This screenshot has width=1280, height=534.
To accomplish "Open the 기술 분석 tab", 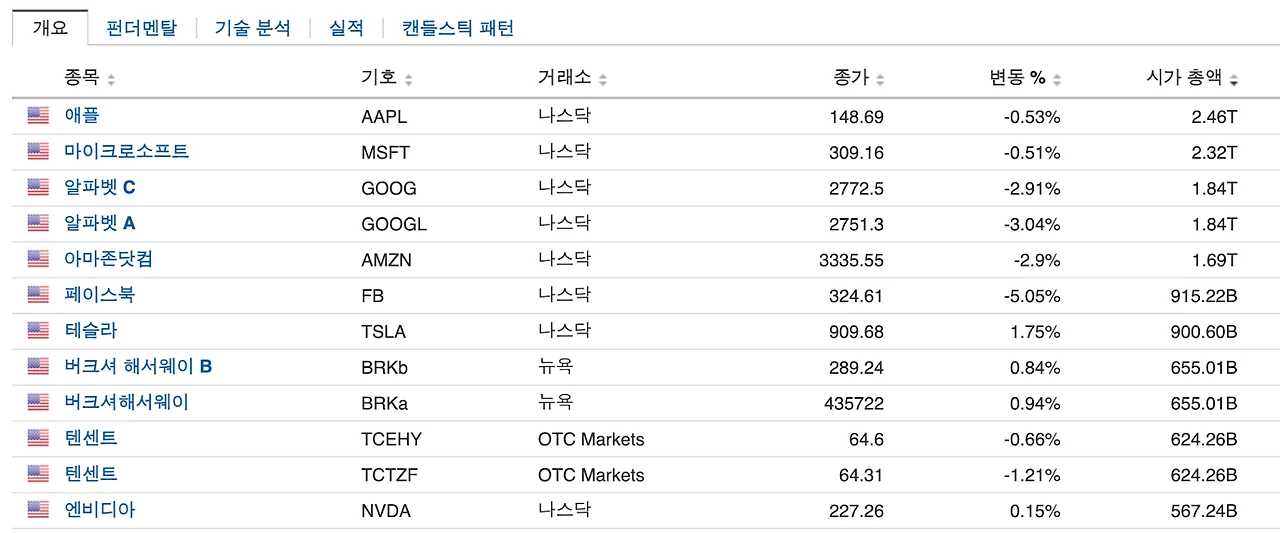I will pos(252,28).
